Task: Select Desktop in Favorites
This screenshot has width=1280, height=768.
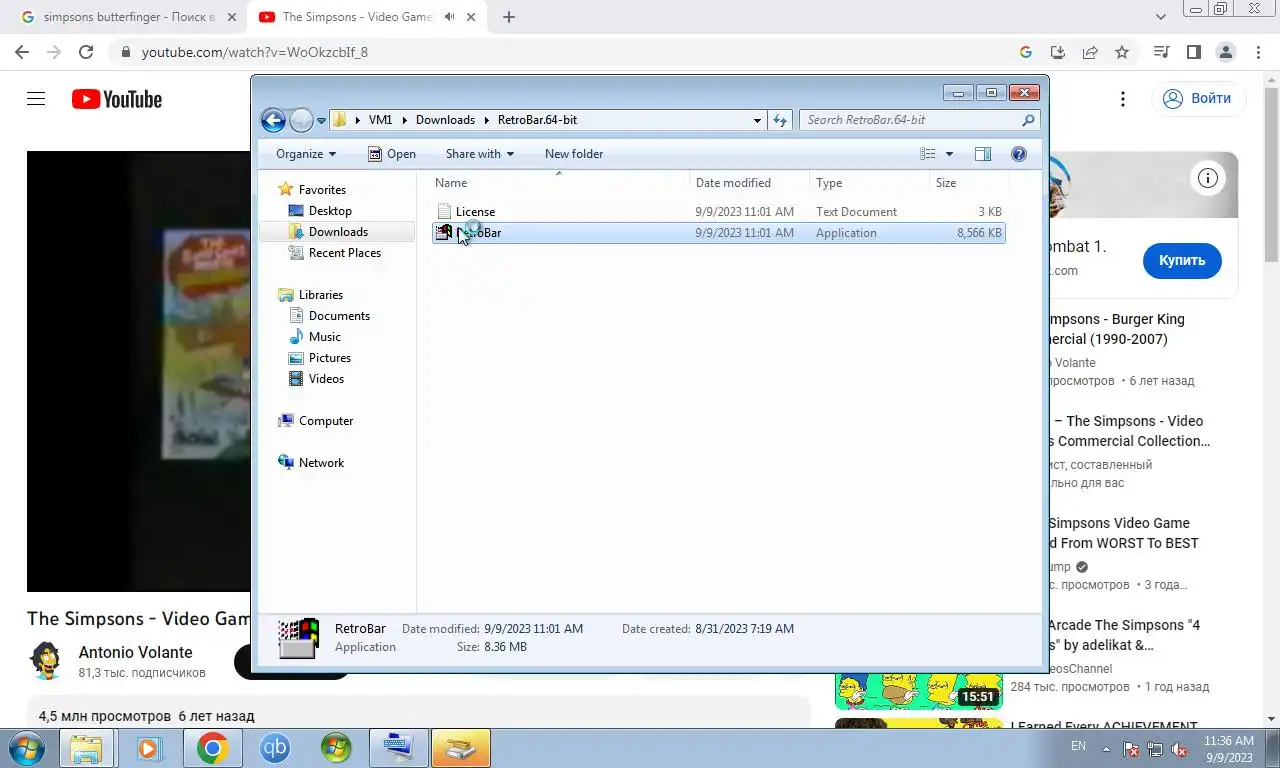Action: pos(330,211)
